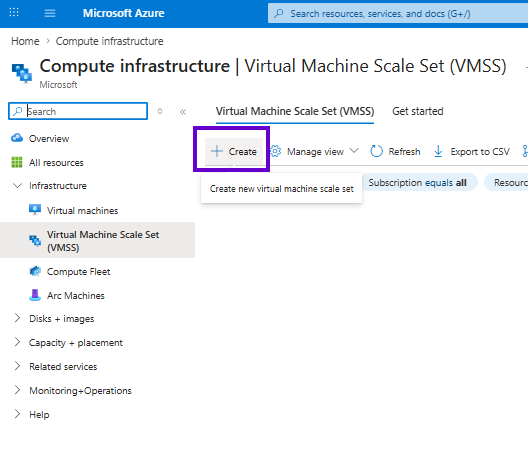Click Export to CSV
Viewport: 528px width, 464px height.
[472, 152]
